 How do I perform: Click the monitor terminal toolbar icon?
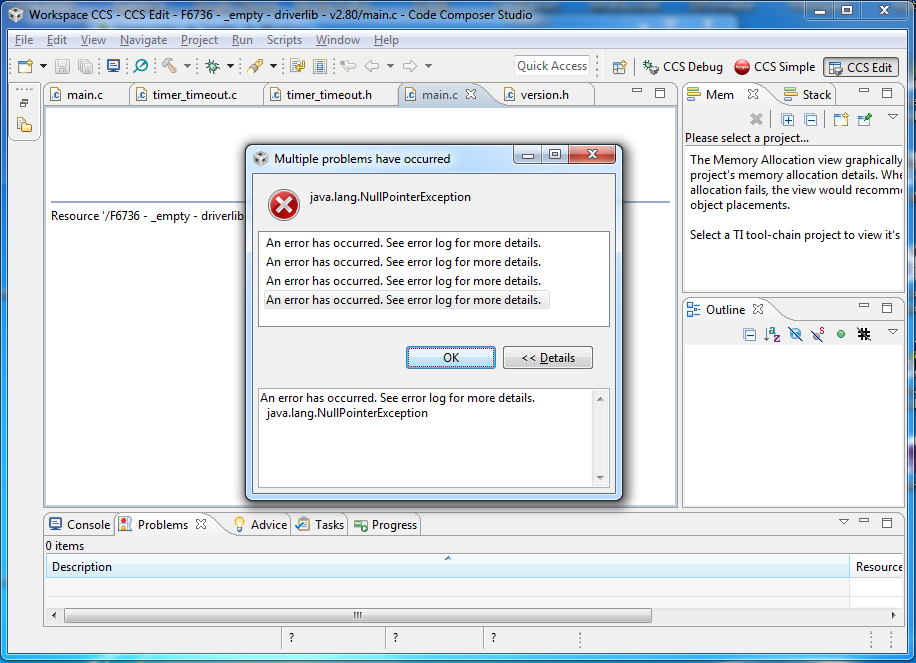114,66
